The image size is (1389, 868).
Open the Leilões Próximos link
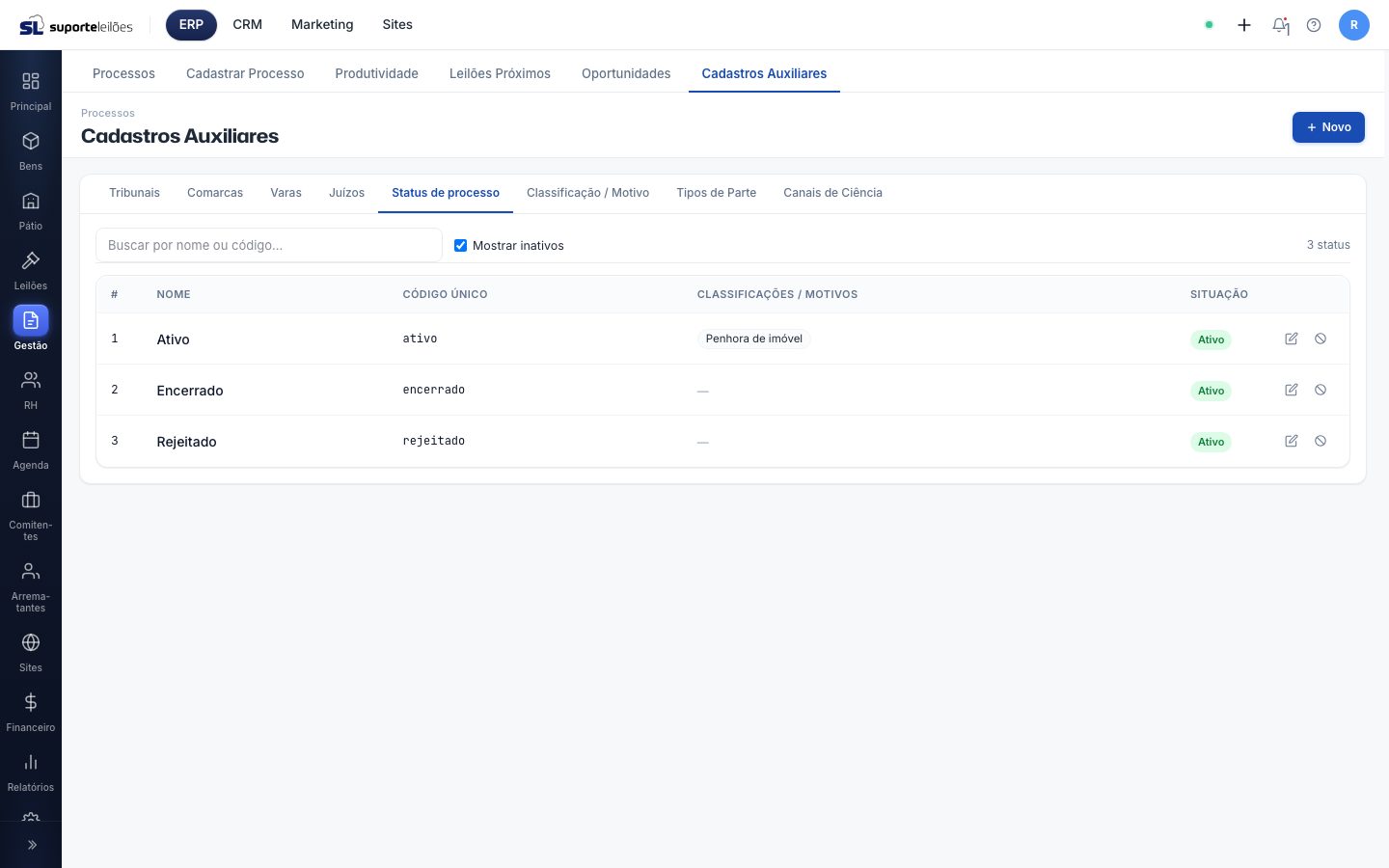pos(500,73)
